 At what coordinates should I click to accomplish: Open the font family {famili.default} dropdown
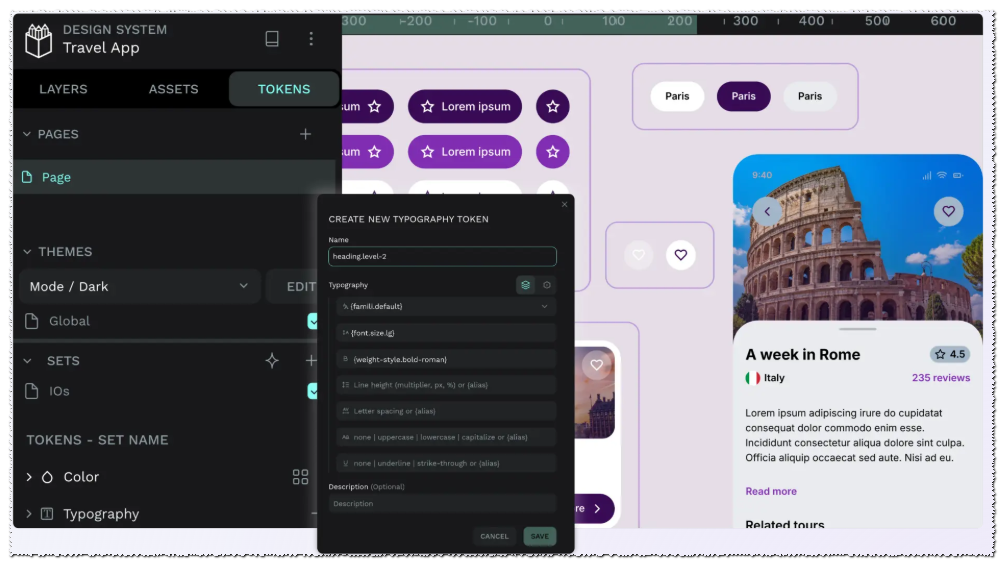446,306
